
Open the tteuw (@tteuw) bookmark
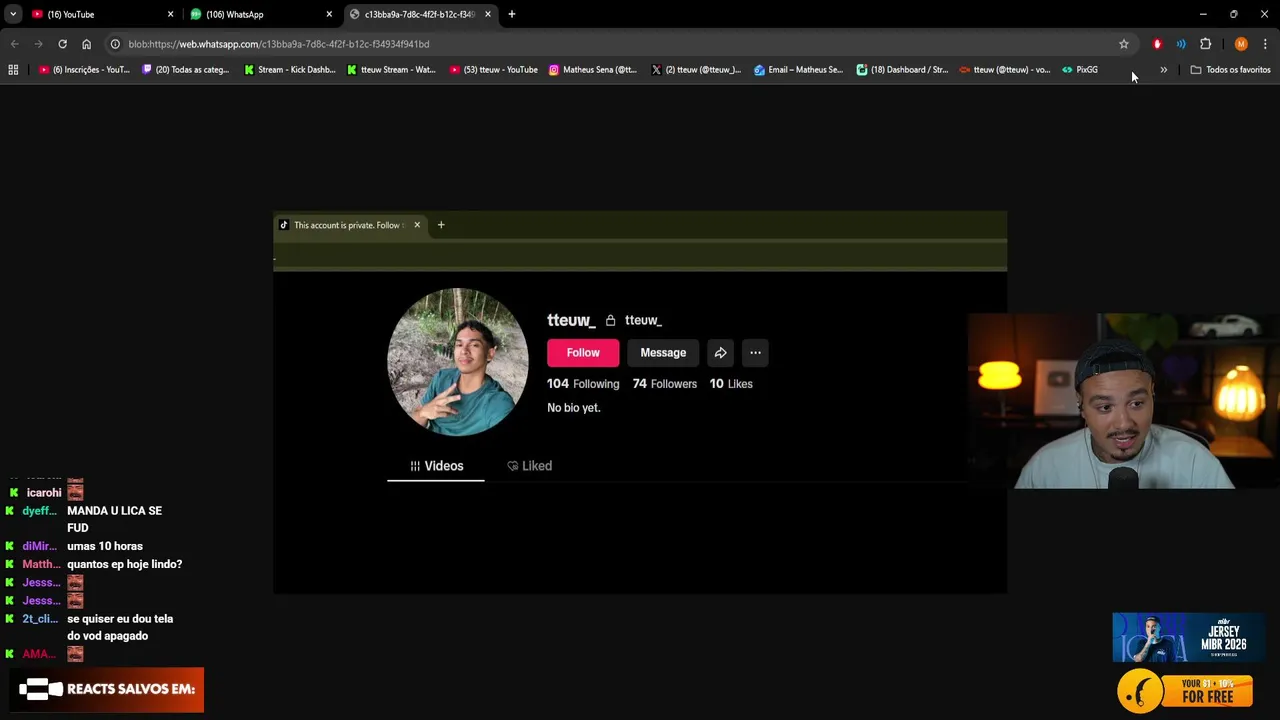pyautogui.click(x=1005, y=70)
